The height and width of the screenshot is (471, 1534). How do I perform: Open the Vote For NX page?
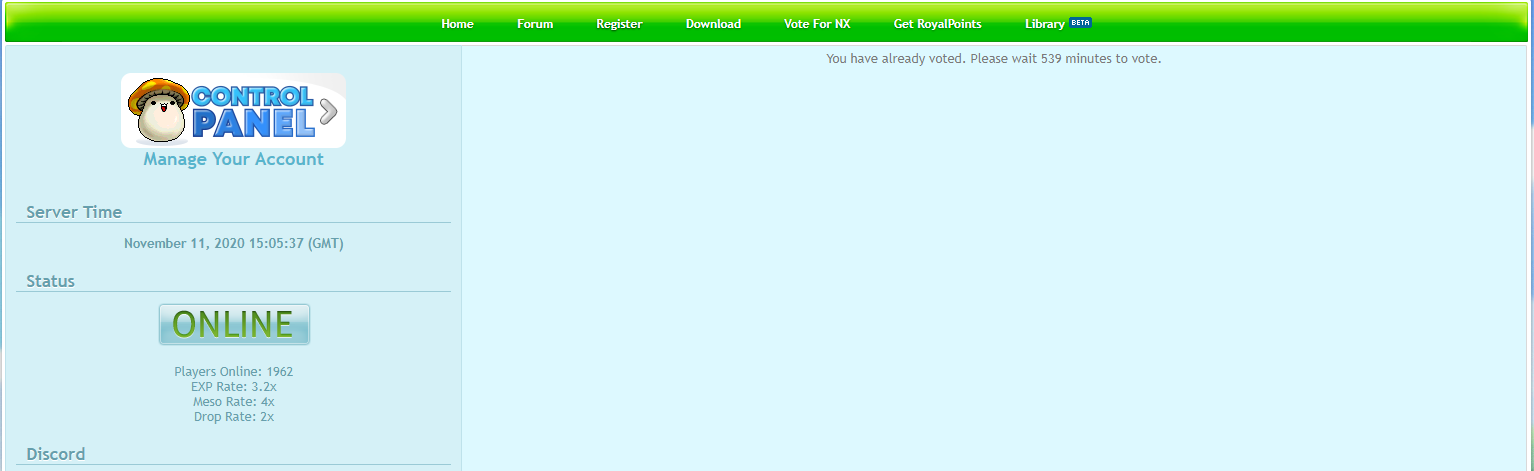[x=817, y=24]
